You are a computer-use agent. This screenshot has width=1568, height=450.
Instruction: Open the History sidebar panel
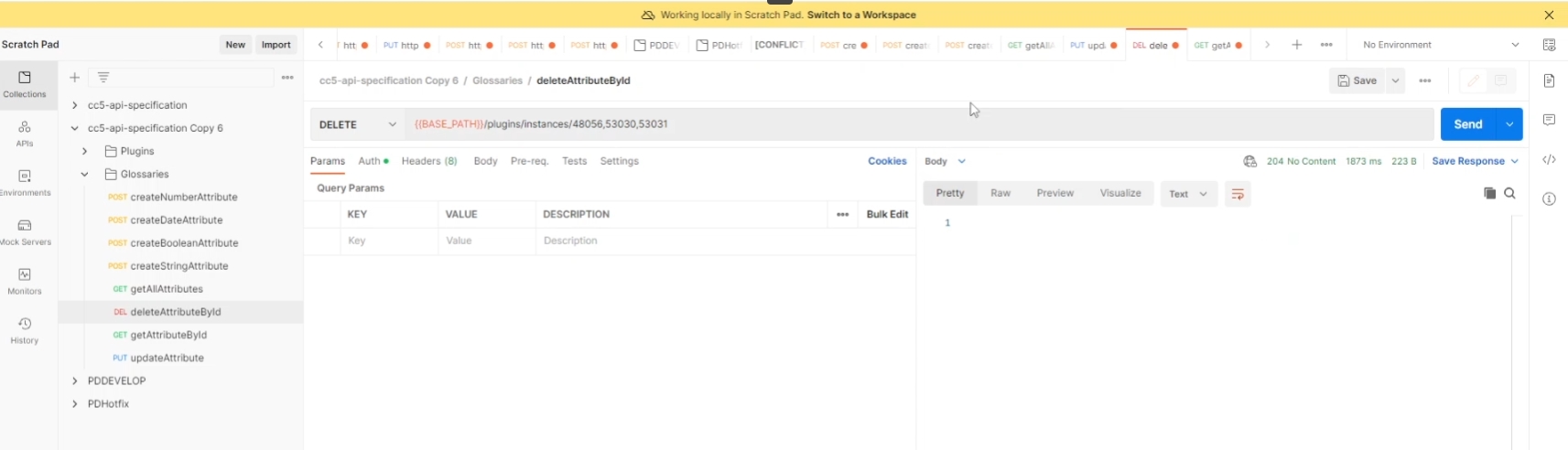25,331
